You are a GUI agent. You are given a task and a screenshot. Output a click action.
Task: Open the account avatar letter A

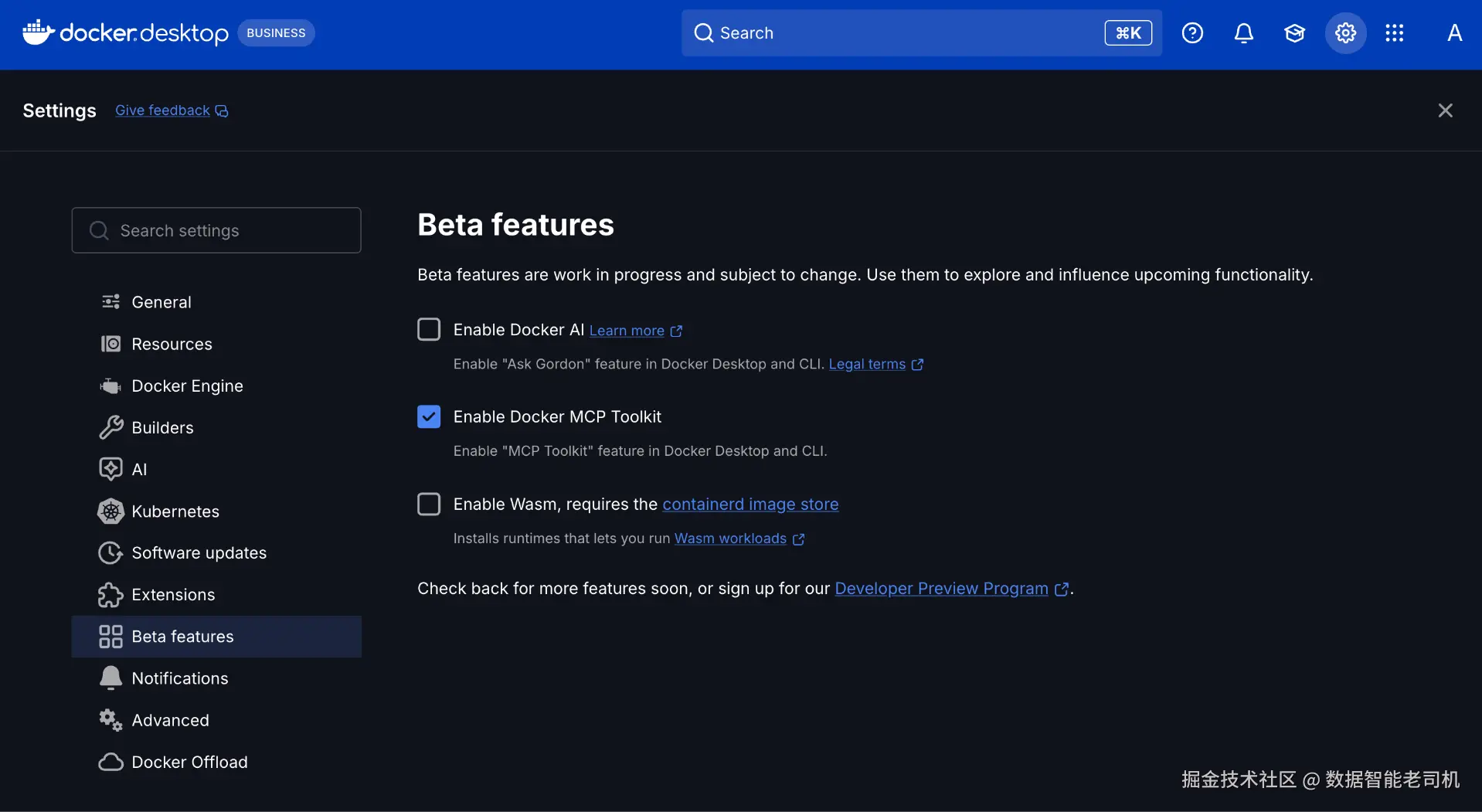1454,33
